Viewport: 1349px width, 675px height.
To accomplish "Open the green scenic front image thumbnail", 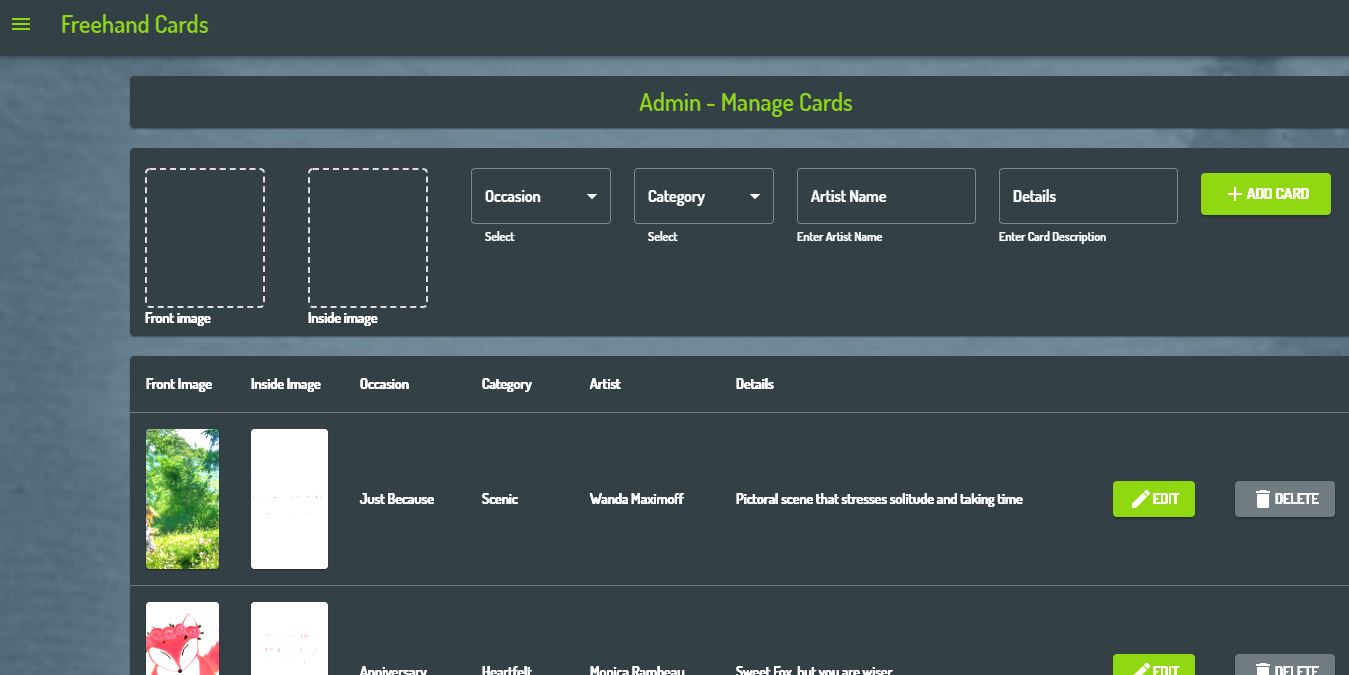I will pos(182,499).
